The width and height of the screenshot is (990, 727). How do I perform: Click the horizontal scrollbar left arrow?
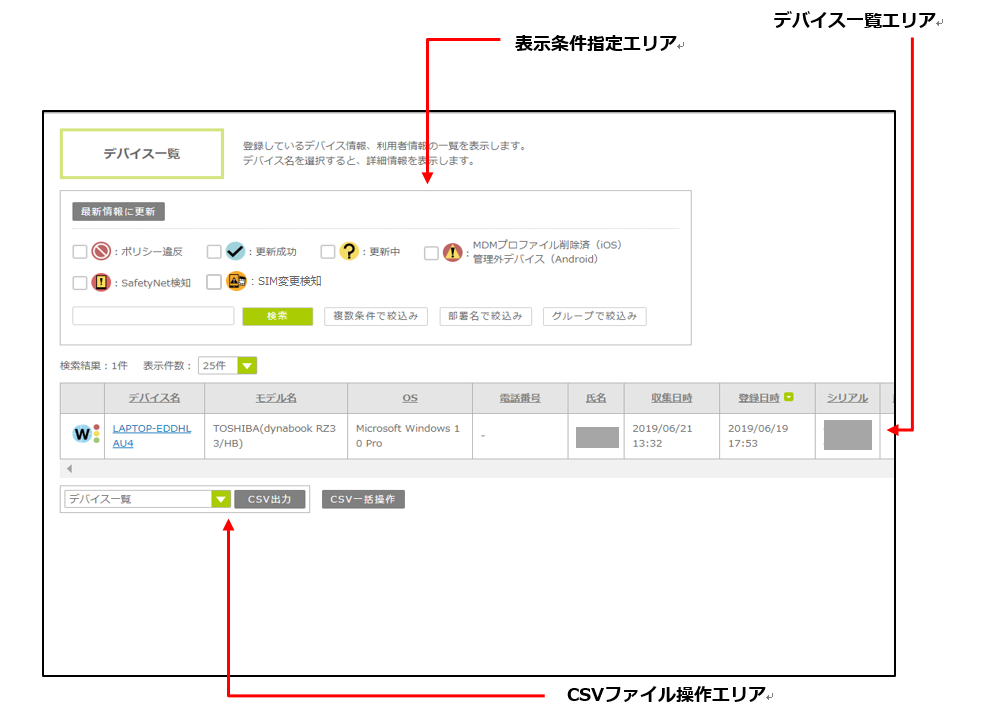click(68, 468)
